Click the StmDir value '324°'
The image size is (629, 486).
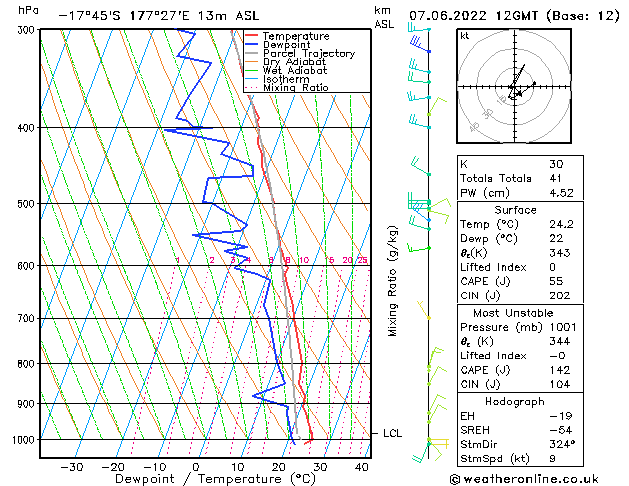point(562,444)
